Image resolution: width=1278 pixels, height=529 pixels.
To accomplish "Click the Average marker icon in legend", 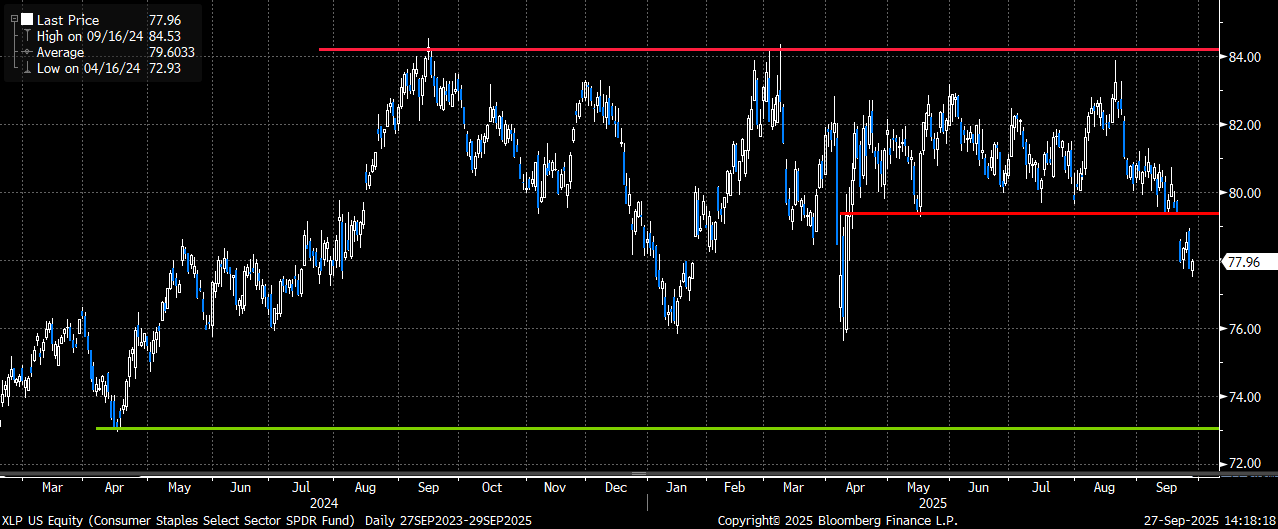I will tap(26, 52).
